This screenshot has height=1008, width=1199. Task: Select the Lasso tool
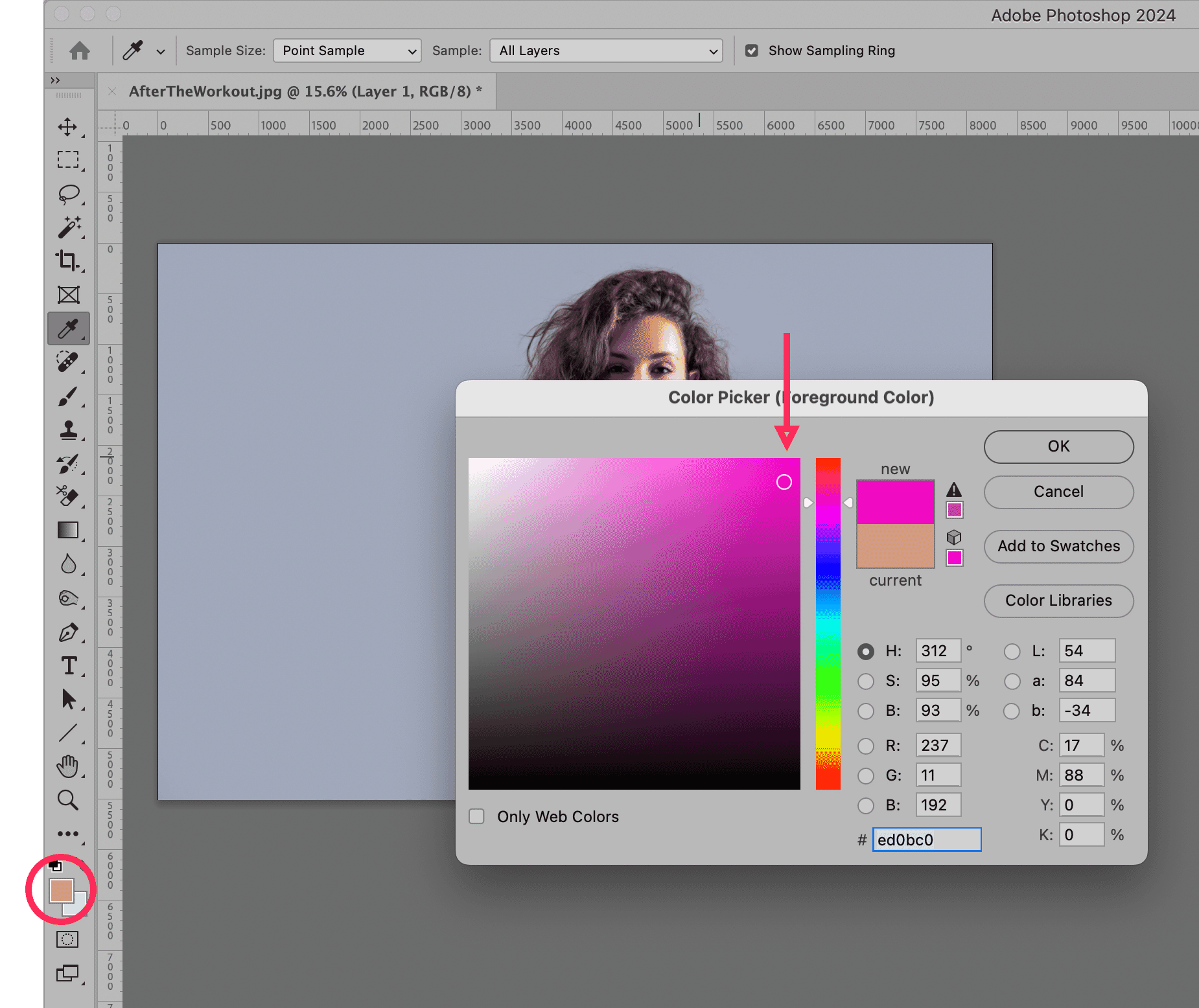click(68, 194)
